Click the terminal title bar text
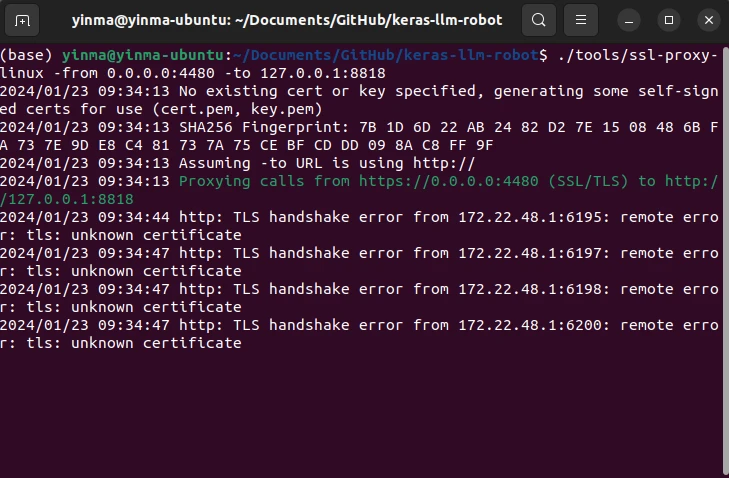This screenshot has width=729, height=478. [287, 20]
